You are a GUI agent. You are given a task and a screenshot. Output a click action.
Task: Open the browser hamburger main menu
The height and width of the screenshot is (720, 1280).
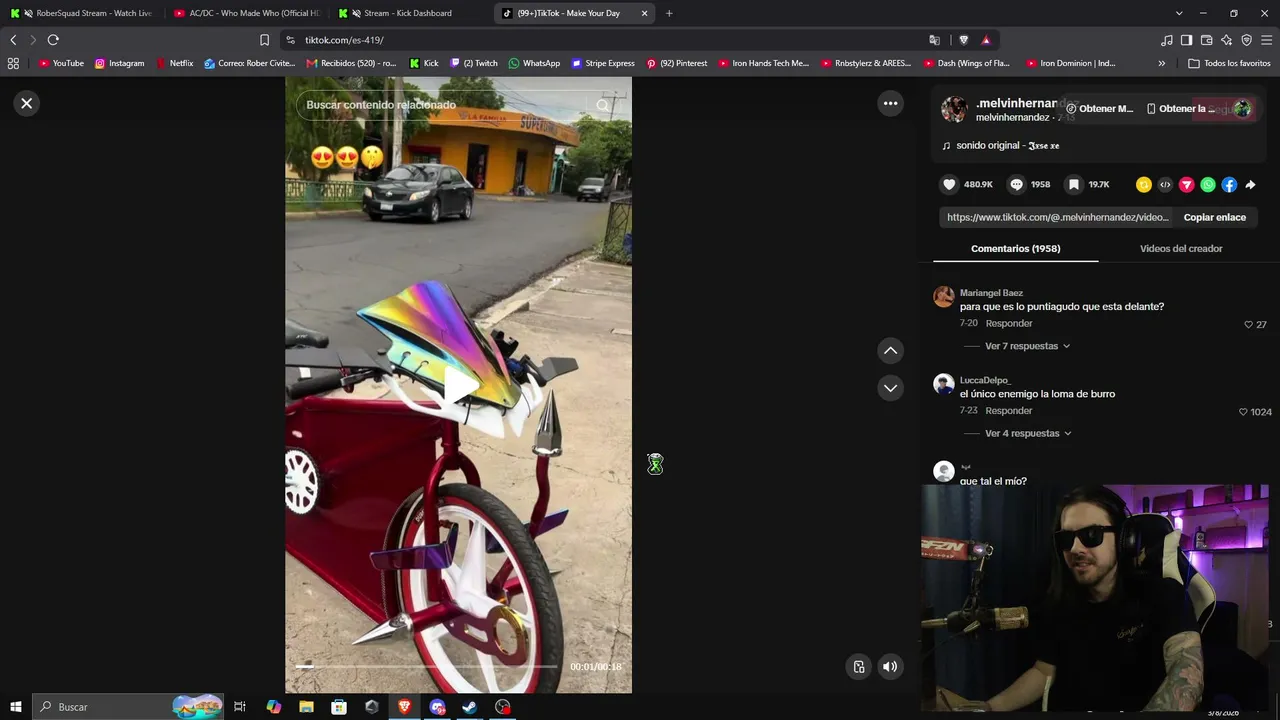[x=1266, y=40]
